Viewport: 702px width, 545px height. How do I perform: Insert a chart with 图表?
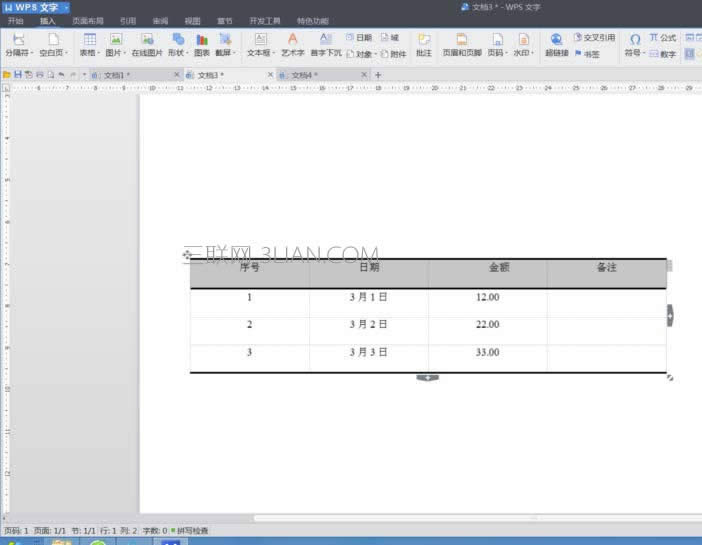coord(202,45)
